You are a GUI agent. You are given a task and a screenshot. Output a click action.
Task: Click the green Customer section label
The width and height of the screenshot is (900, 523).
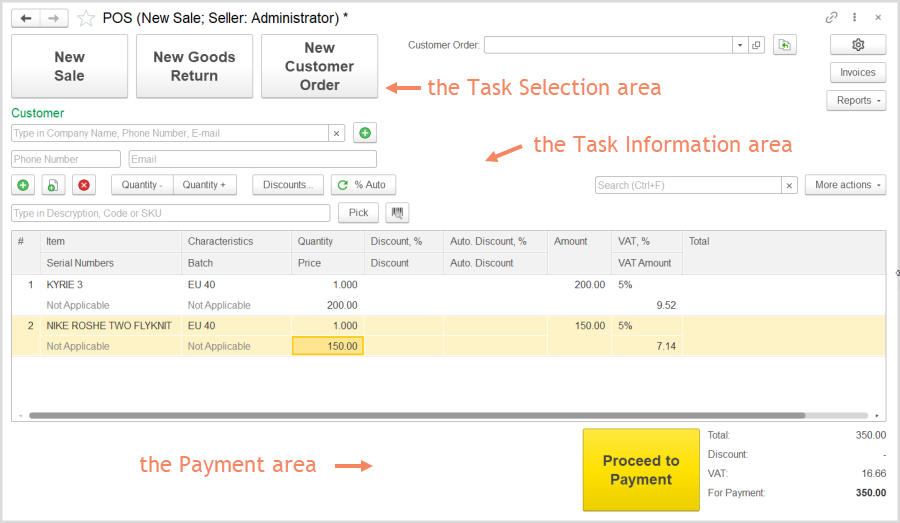point(38,113)
